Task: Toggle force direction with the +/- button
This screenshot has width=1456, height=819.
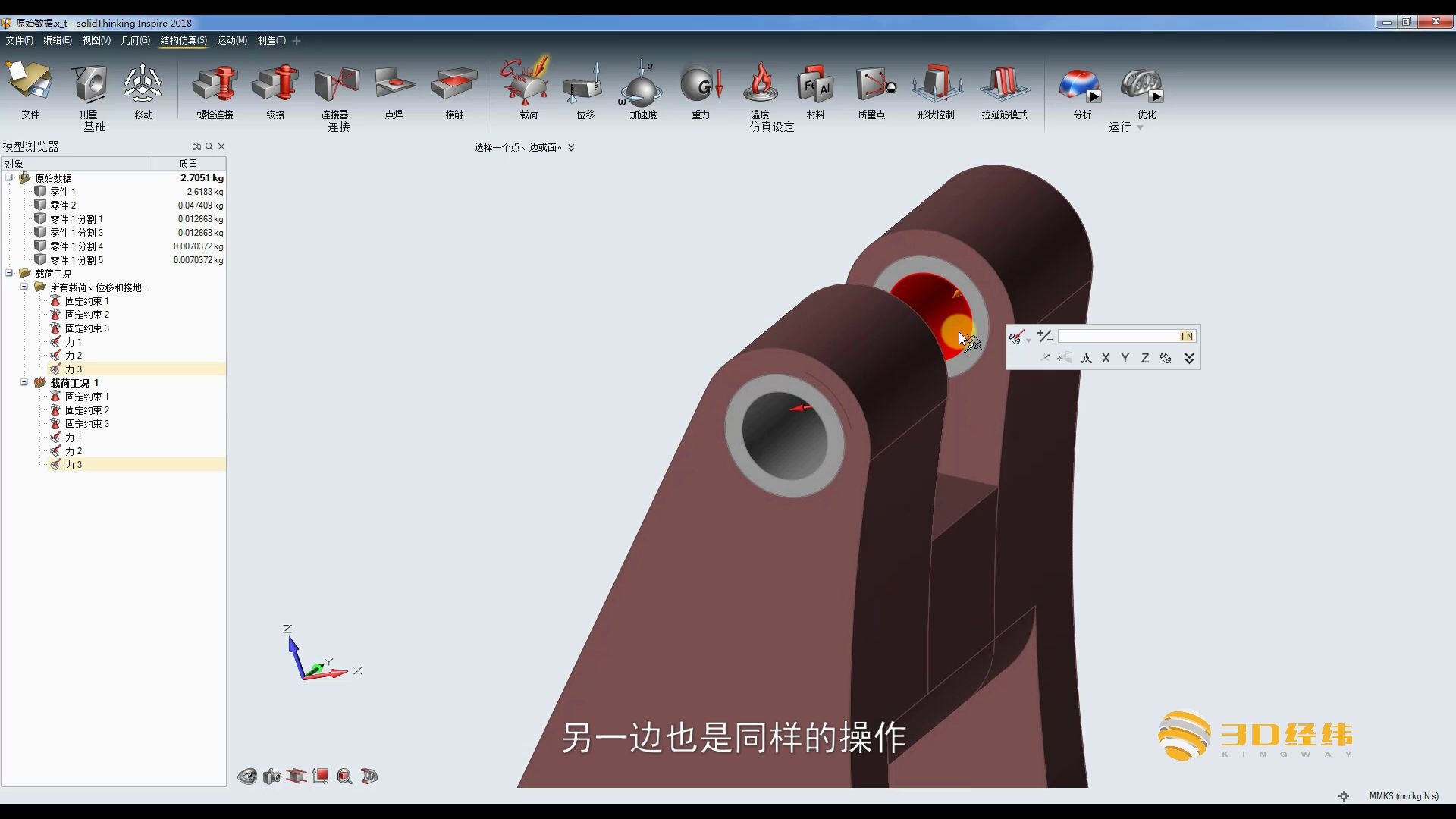Action: (x=1045, y=336)
